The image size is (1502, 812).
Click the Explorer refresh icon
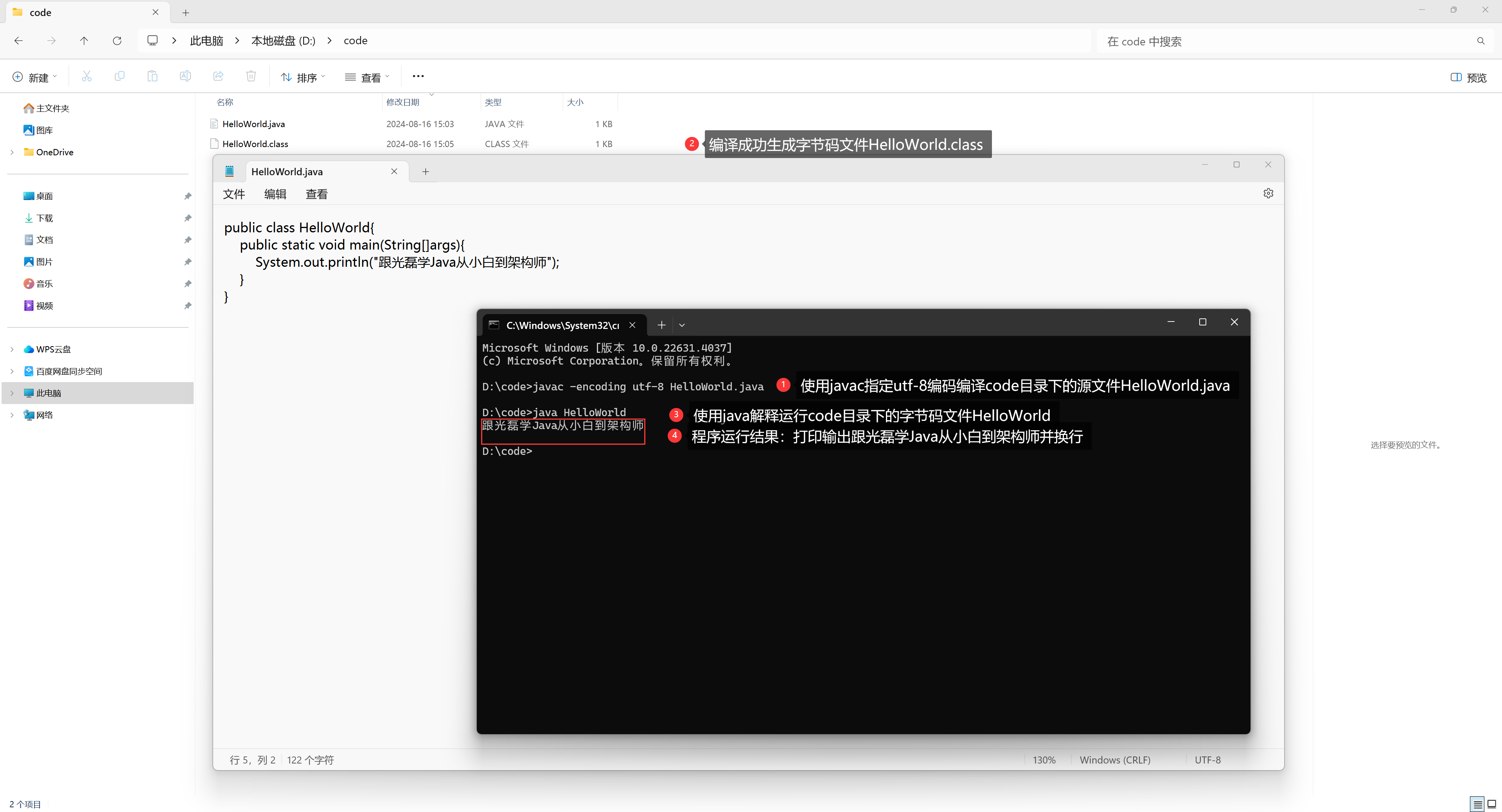click(x=117, y=41)
